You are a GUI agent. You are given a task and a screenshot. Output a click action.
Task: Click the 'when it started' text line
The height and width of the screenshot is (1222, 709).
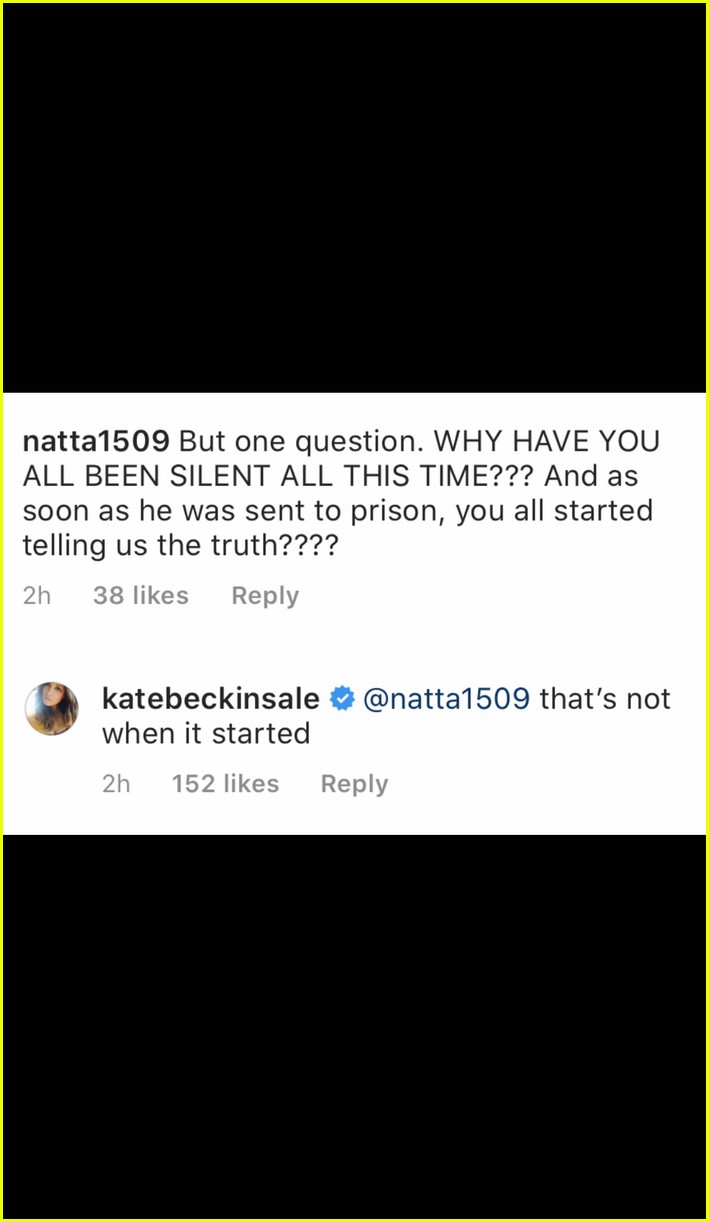coord(206,733)
